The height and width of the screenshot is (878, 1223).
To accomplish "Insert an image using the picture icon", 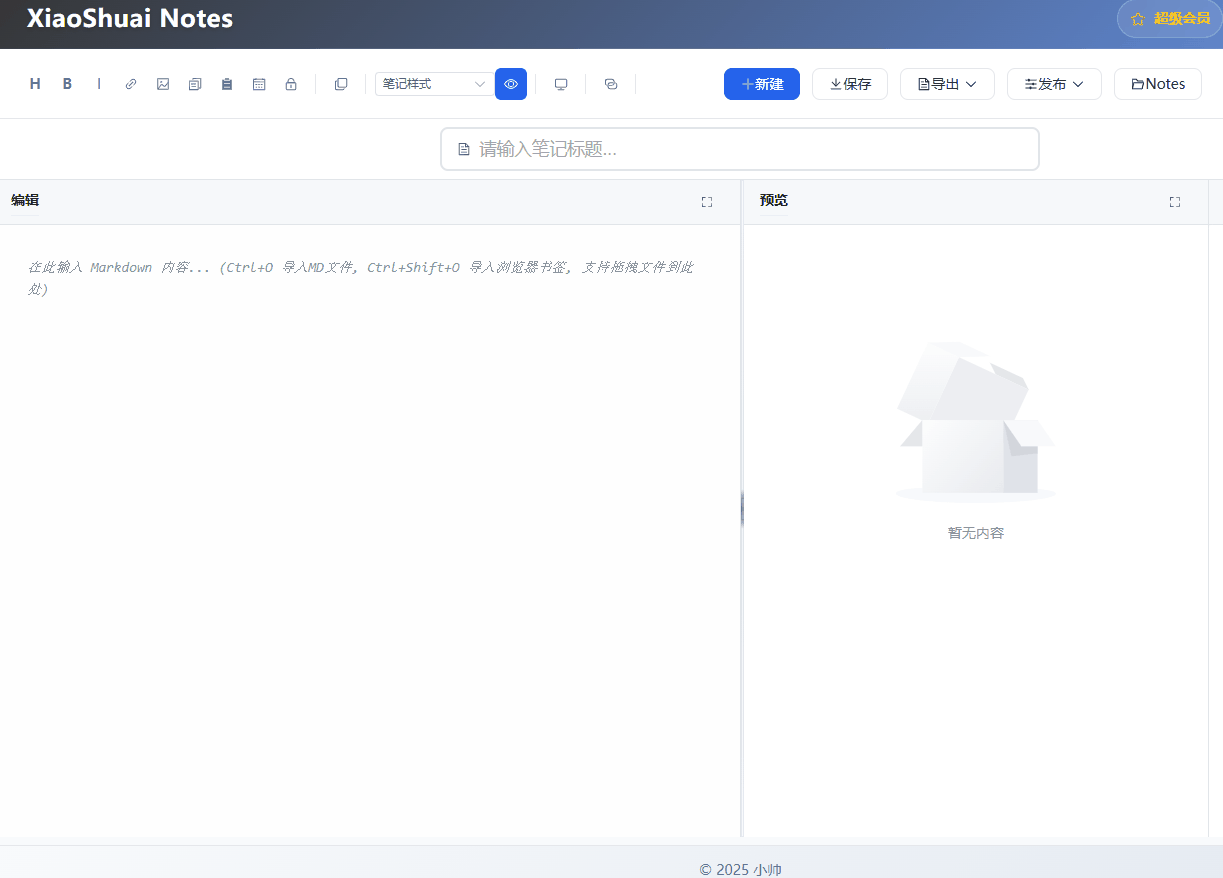I will (163, 84).
